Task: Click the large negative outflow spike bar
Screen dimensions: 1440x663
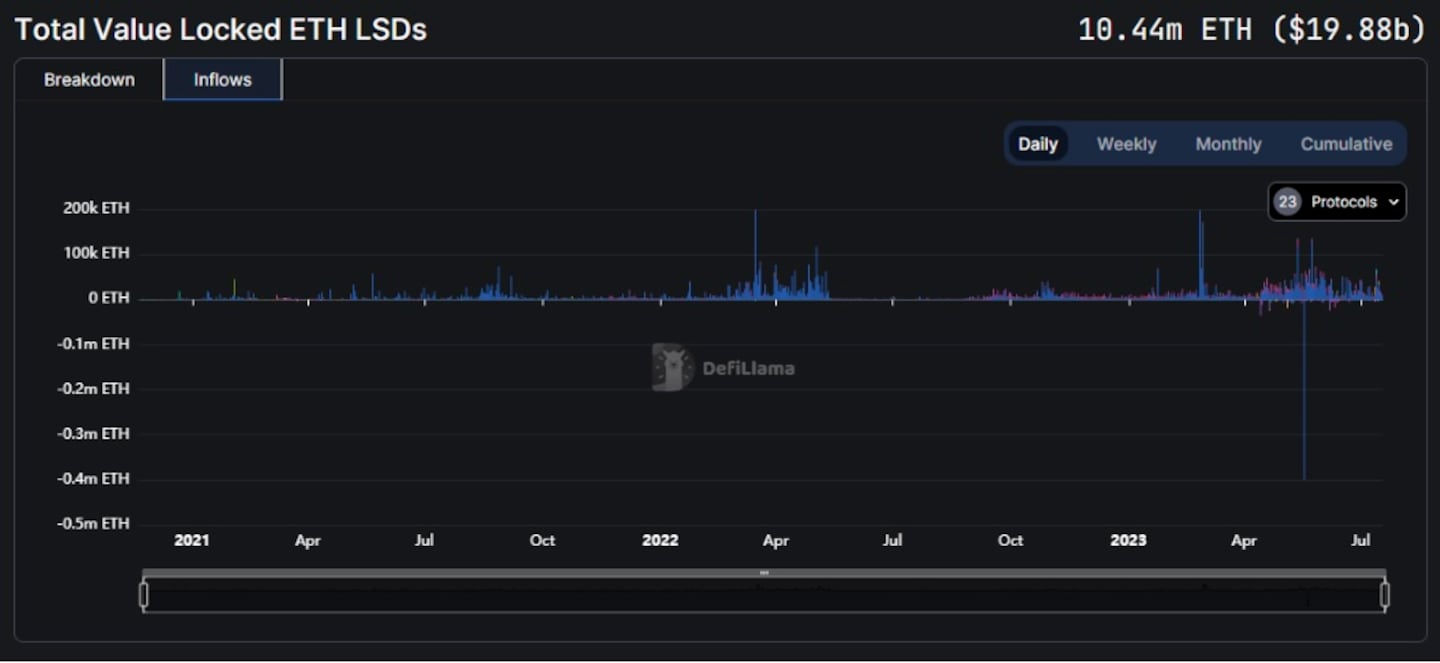Action: click(x=1304, y=390)
